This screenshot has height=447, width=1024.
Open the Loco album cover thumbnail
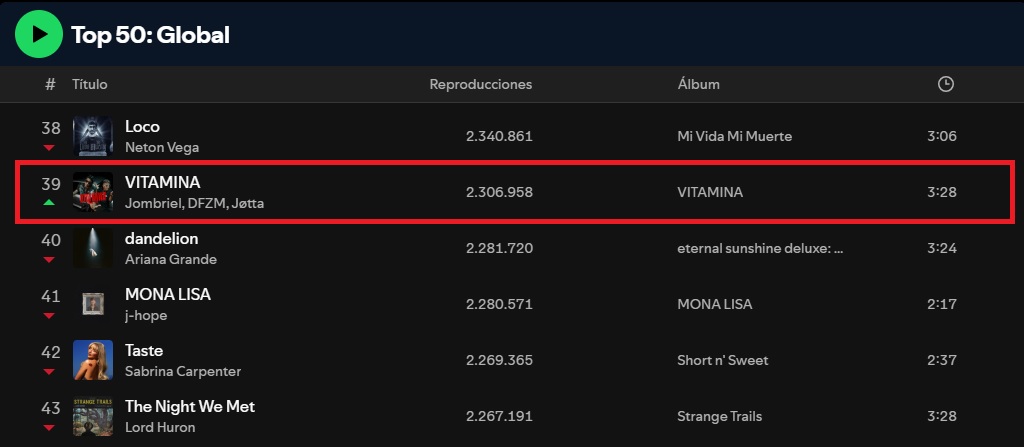93,136
